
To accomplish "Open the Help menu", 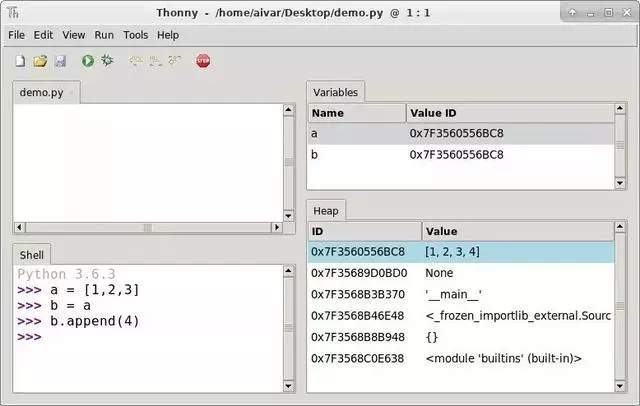I will pyautogui.click(x=168, y=35).
